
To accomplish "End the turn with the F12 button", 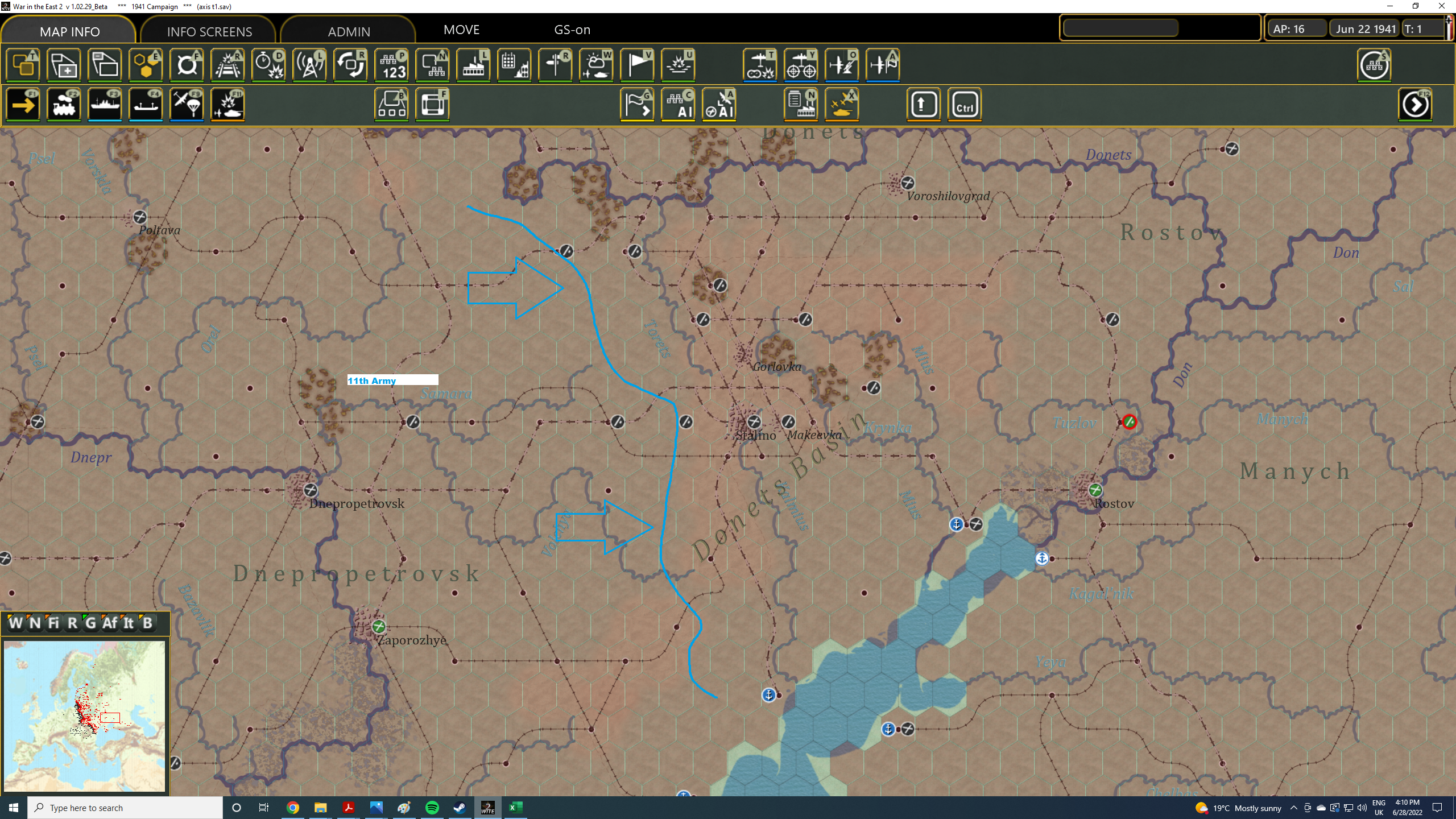I will click(1415, 104).
